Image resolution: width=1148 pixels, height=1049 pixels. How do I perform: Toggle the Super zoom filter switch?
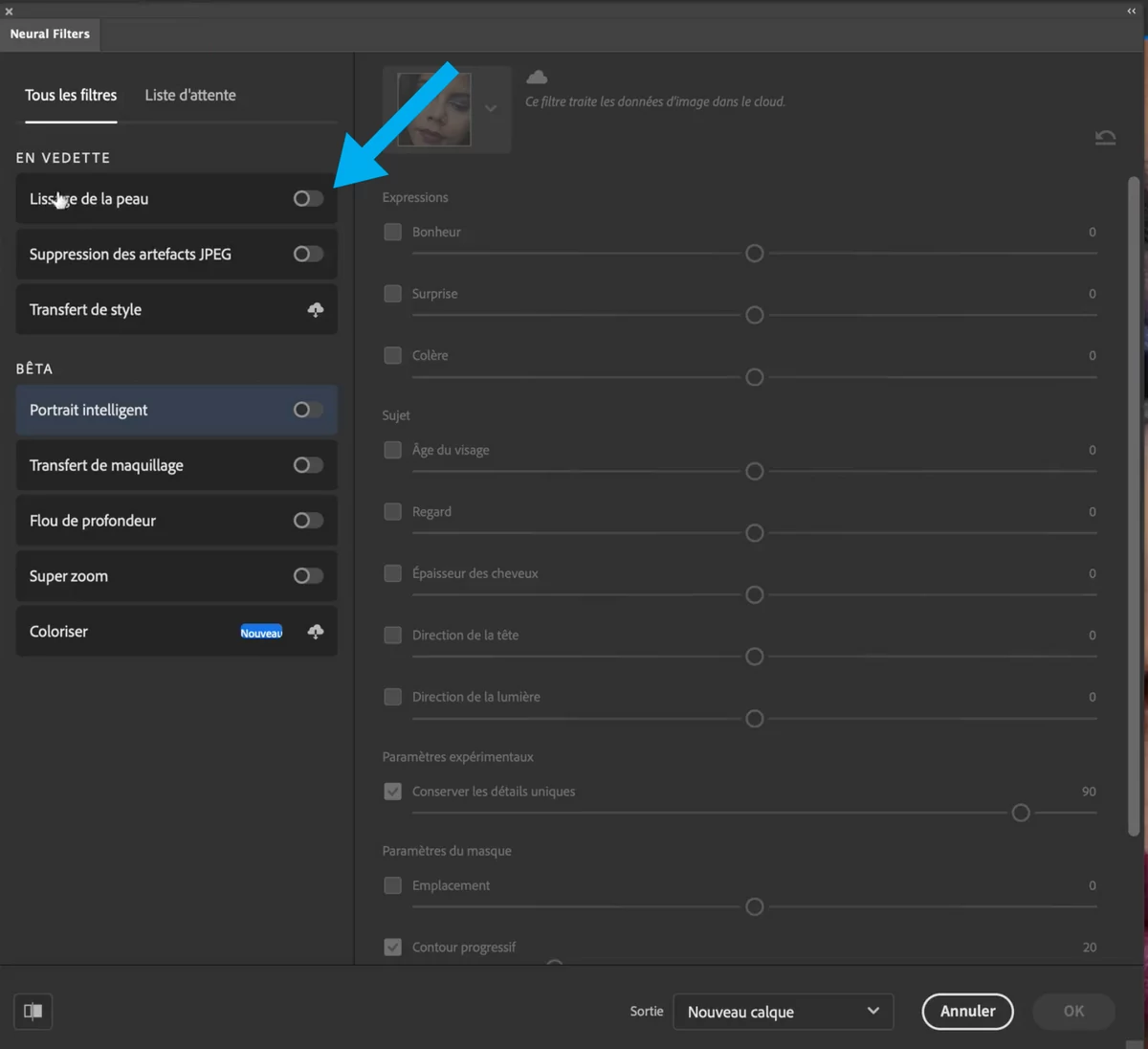[x=308, y=576]
